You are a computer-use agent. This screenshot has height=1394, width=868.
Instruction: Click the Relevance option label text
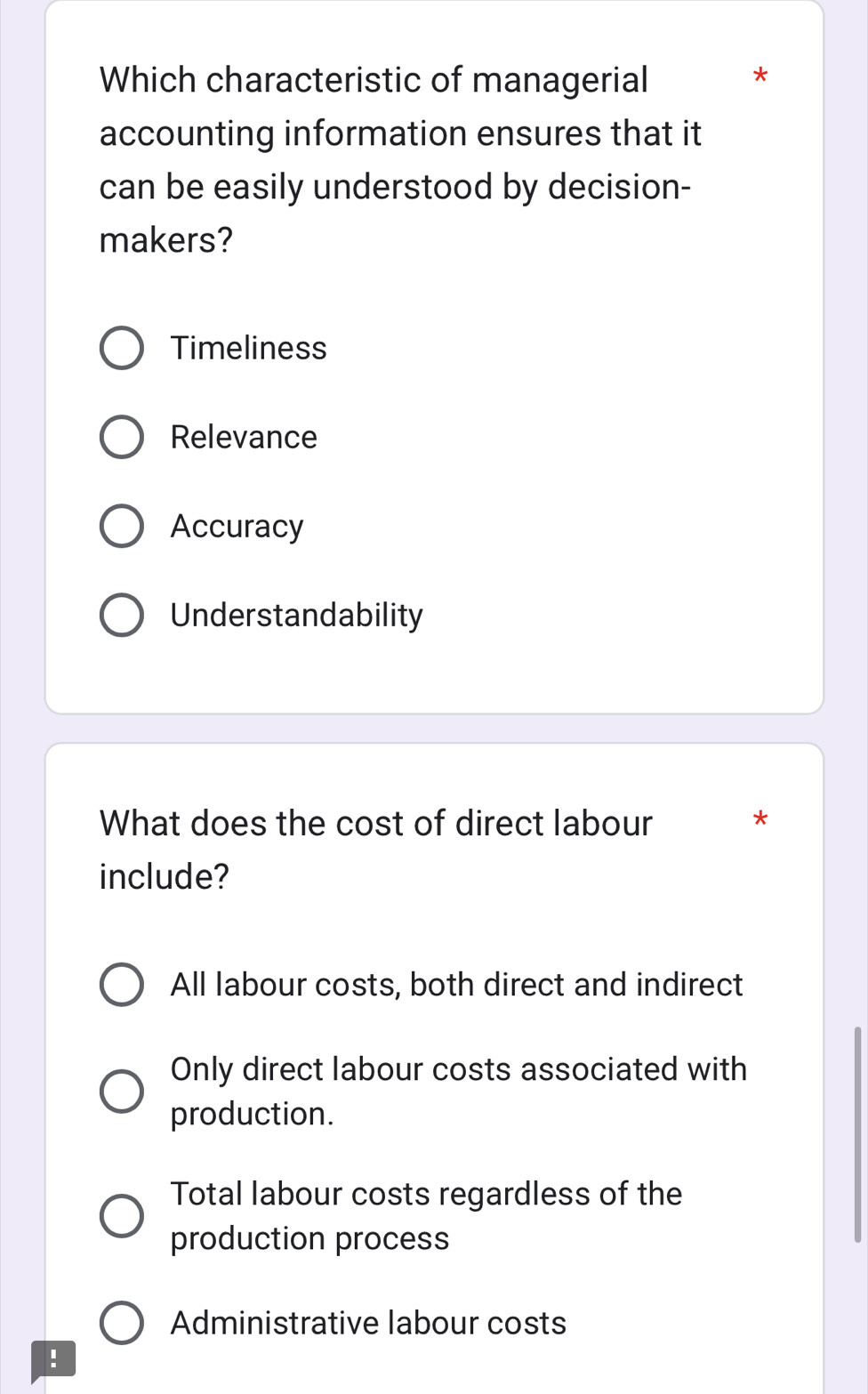point(243,437)
